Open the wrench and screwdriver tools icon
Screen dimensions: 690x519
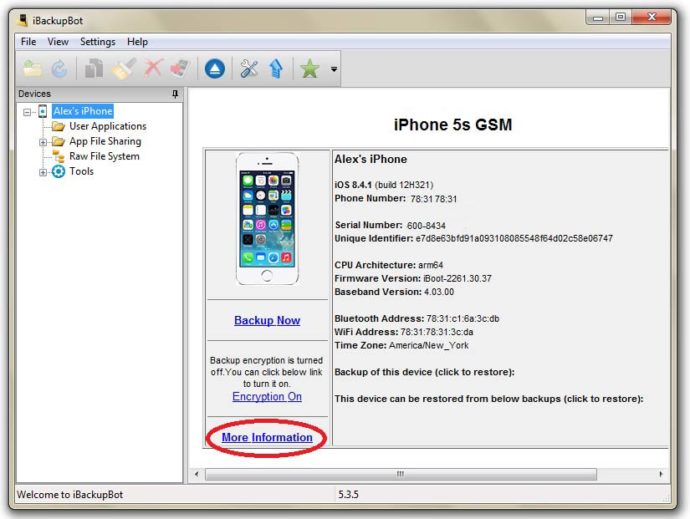coord(249,69)
